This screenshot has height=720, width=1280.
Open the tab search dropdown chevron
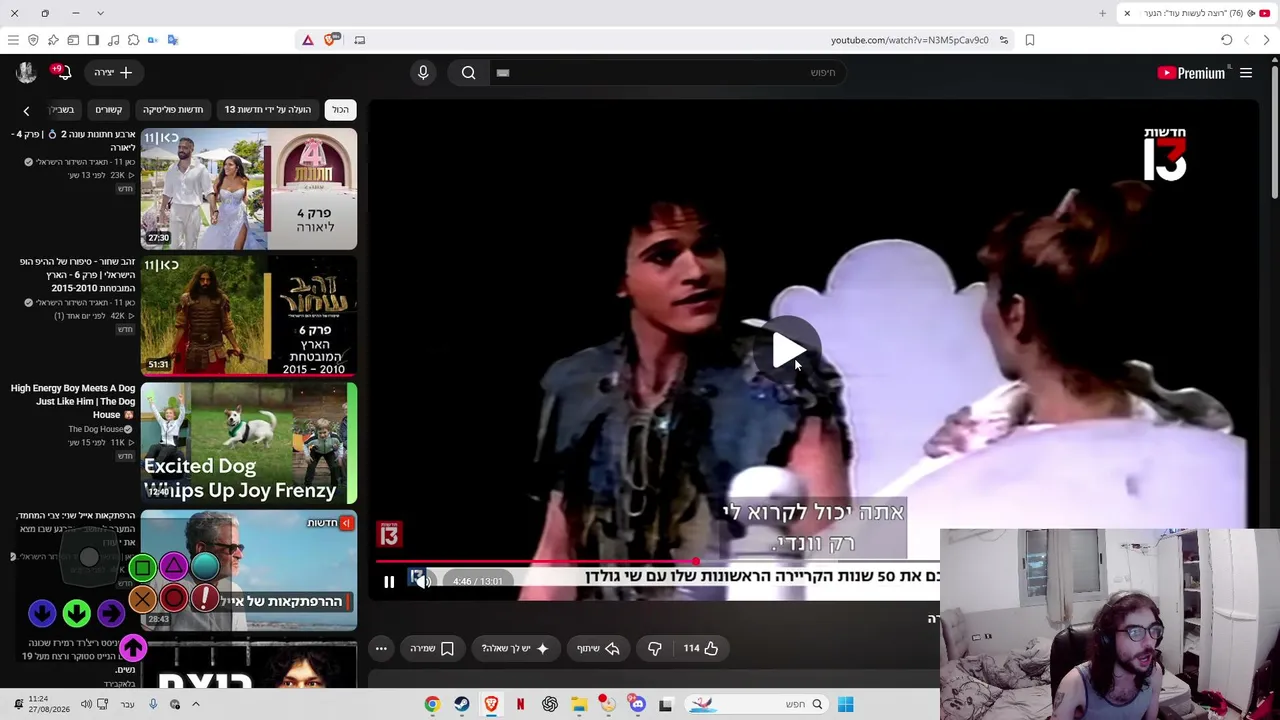tap(100, 13)
